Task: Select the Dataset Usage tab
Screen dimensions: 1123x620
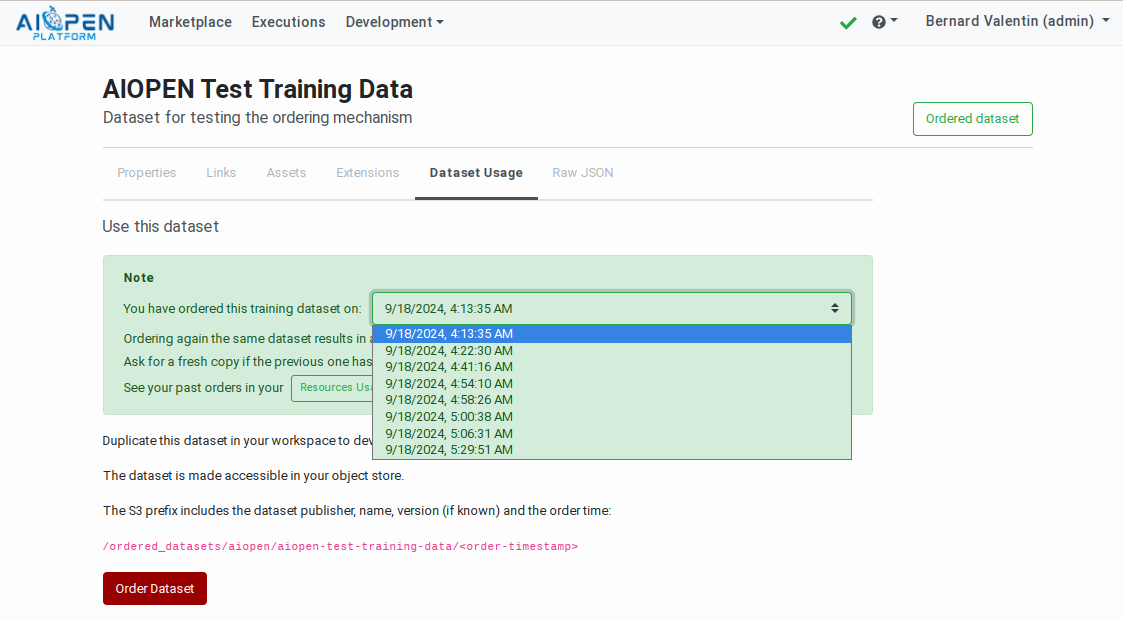Action: tap(476, 173)
